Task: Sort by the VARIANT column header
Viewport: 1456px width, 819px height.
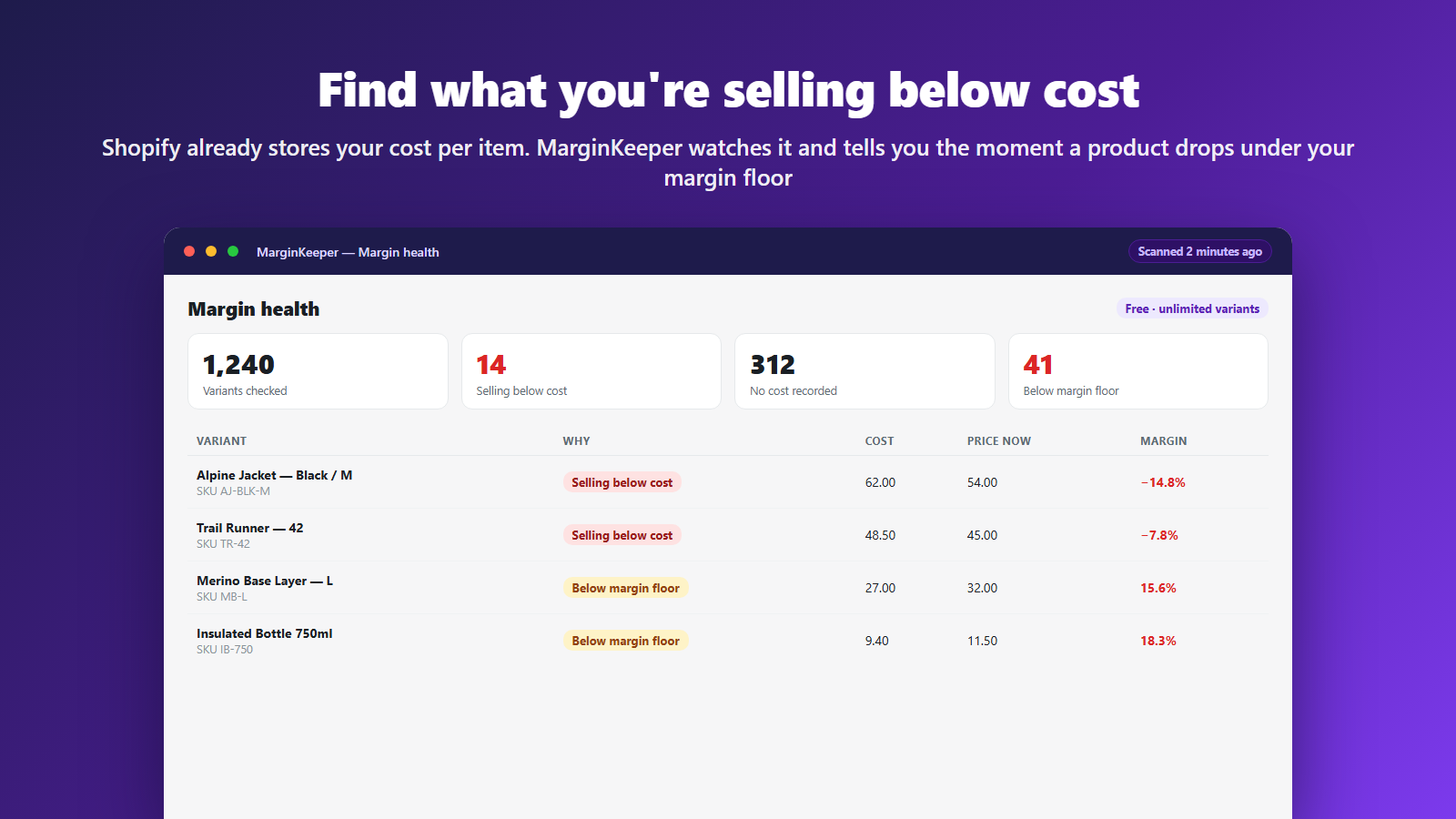Action: click(221, 440)
